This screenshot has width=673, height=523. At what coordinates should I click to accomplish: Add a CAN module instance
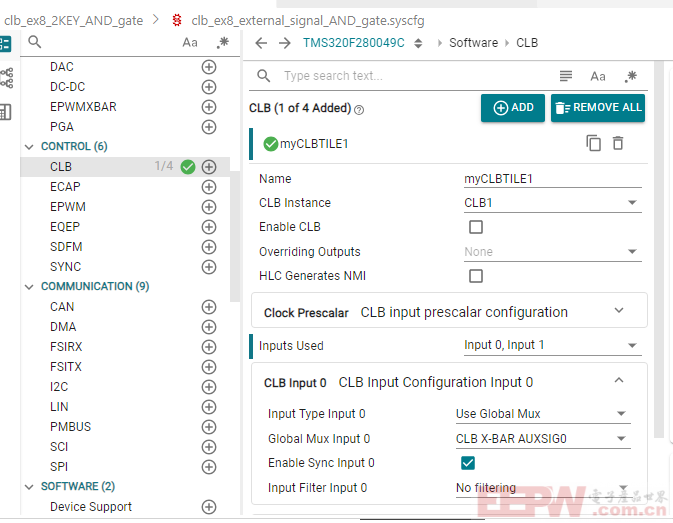pos(209,307)
